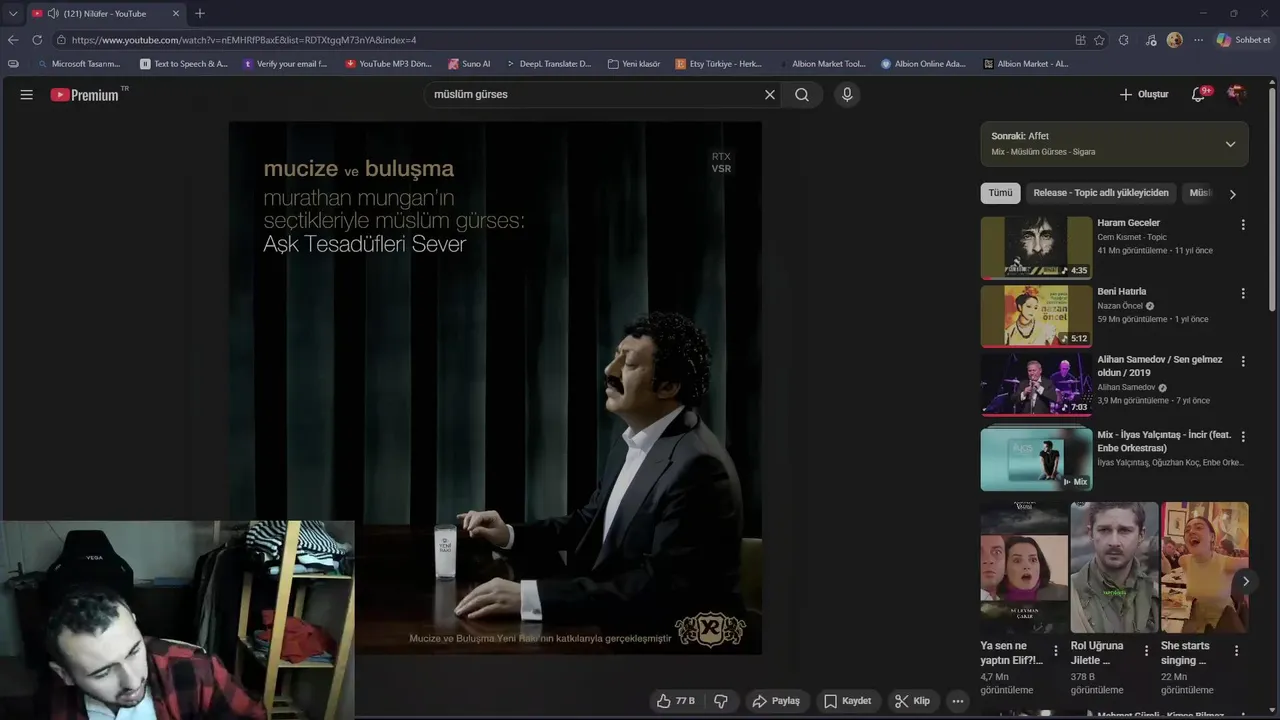This screenshot has height=720, width=1280.
Task: Open Beni Hatırla video thumbnail
Action: point(1036,316)
